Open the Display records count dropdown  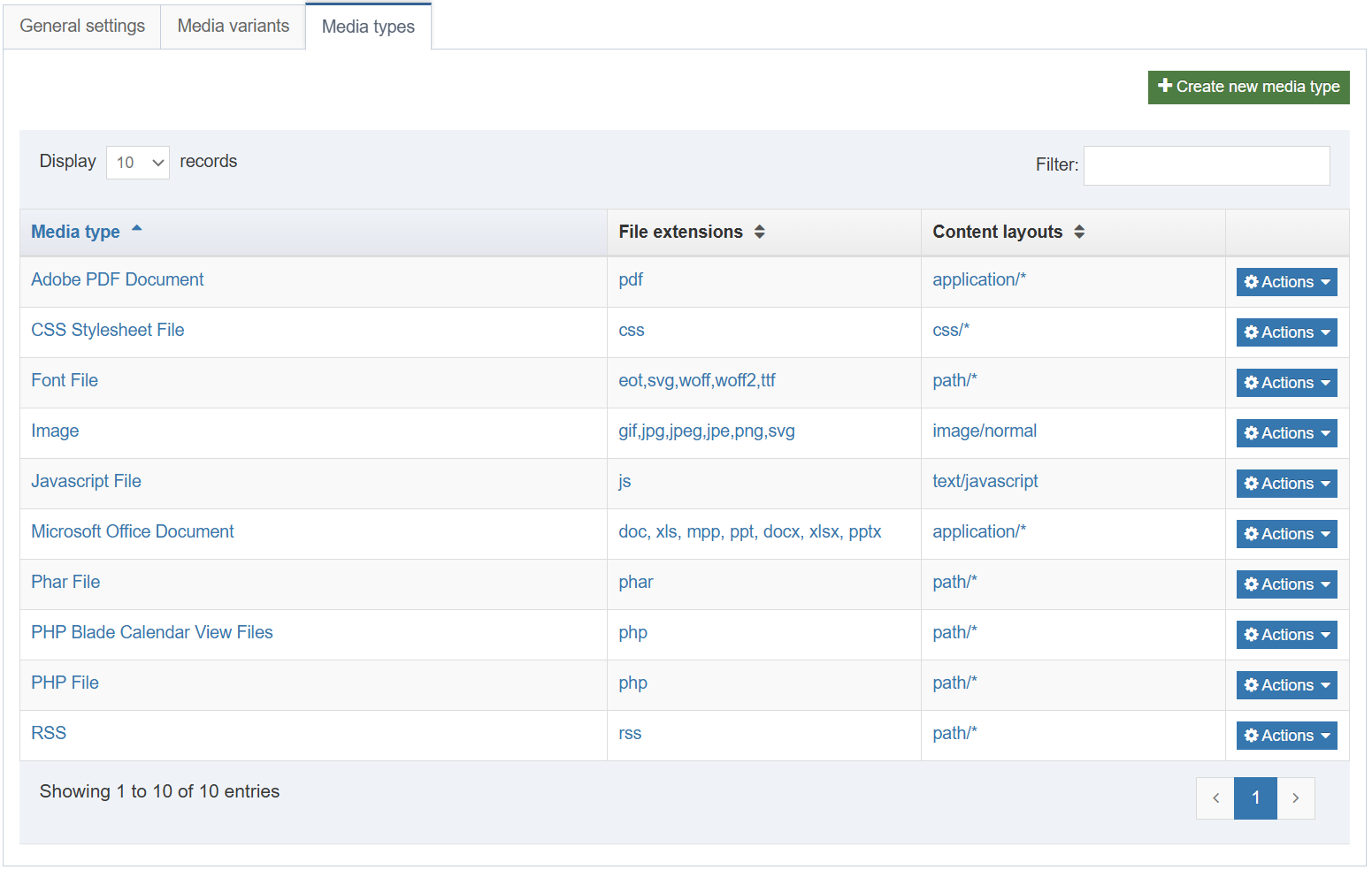click(x=138, y=163)
